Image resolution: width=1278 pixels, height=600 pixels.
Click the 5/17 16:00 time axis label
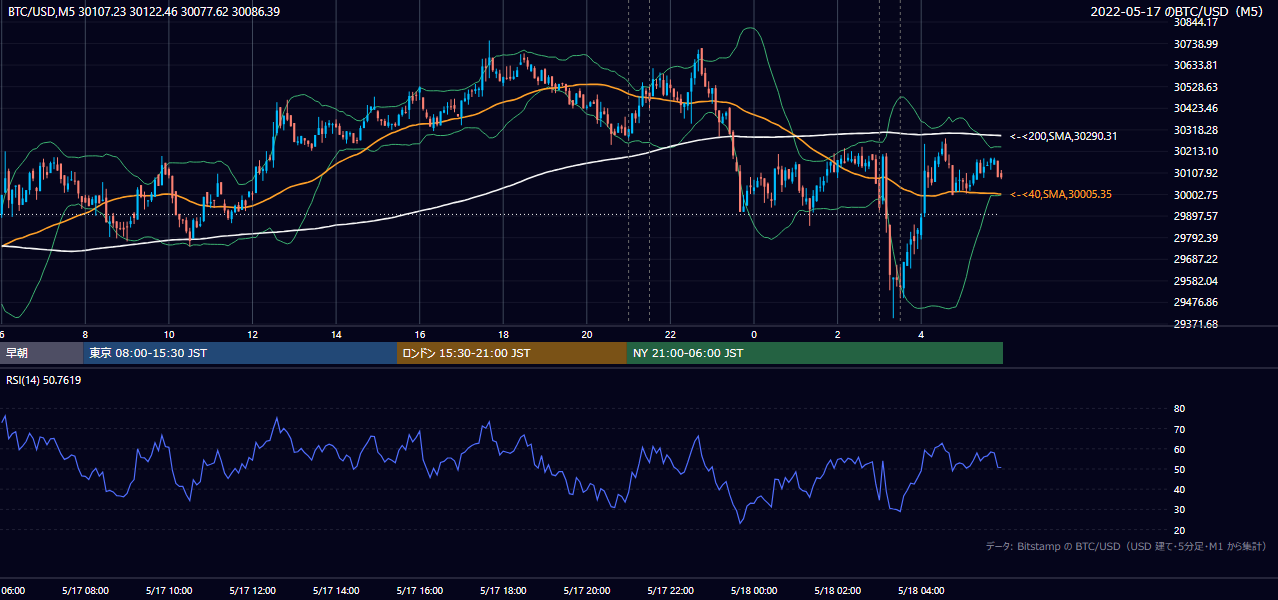tap(420, 591)
